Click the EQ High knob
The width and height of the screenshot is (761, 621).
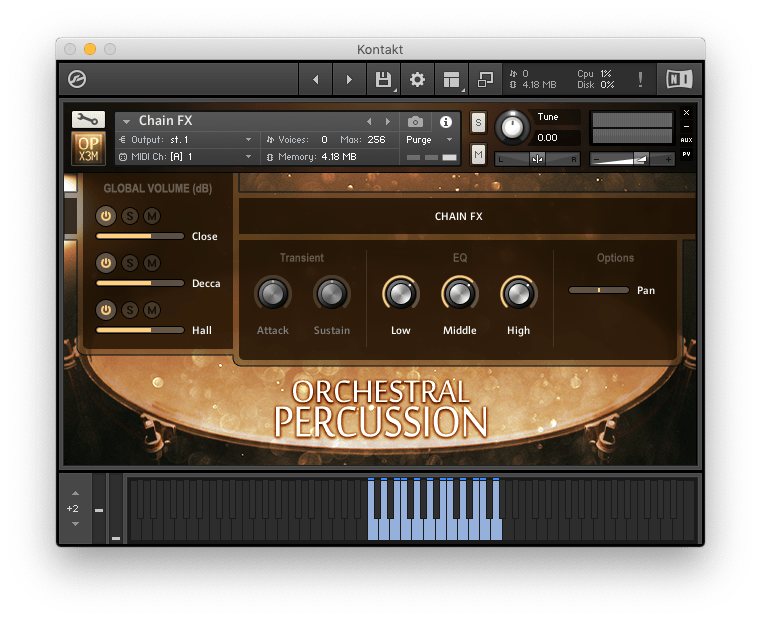pyautogui.click(x=518, y=294)
